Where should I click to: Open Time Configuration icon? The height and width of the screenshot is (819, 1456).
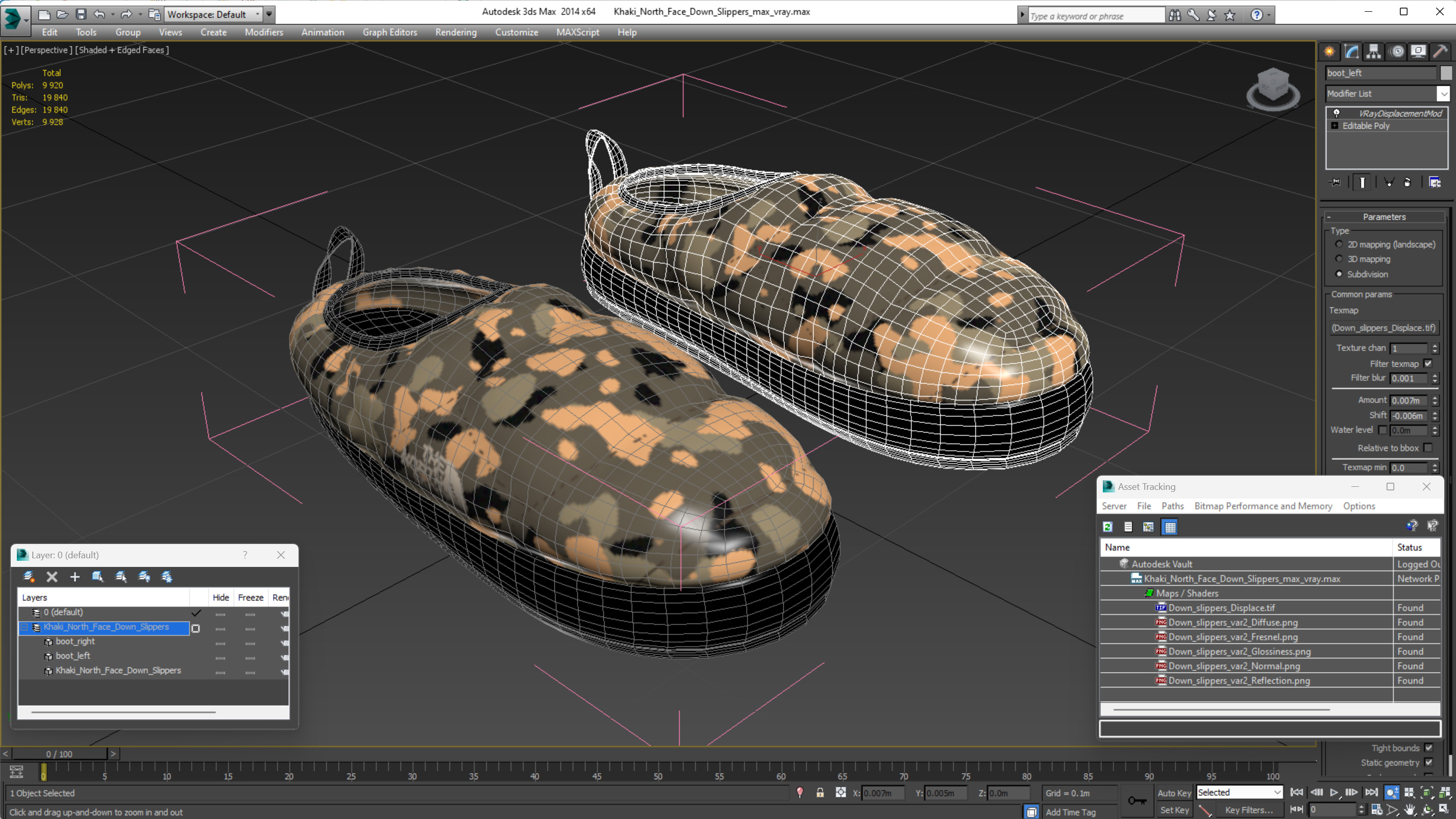(x=1377, y=809)
